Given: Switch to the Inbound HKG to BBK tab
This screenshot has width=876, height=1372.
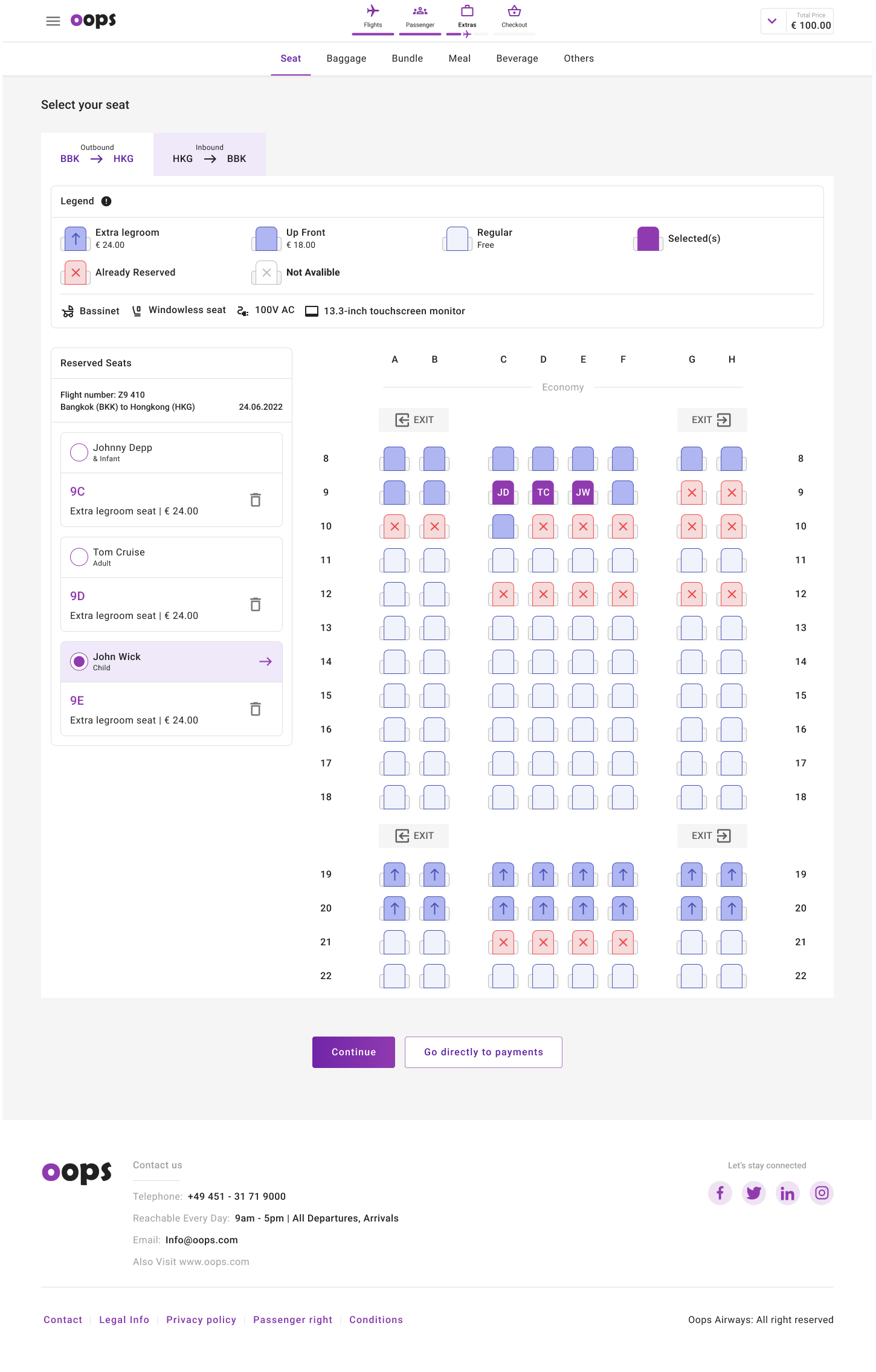Looking at the screenshot, I should pyautogui.click(x=209, y=154).
